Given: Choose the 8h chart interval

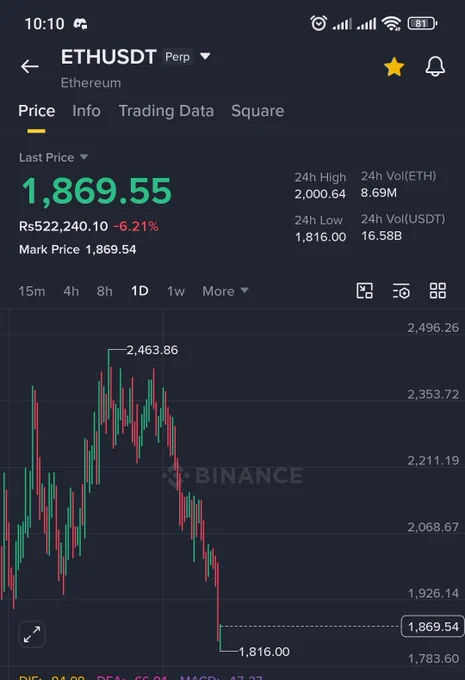Looking at the screenshot, I should [x=105, y=291].
